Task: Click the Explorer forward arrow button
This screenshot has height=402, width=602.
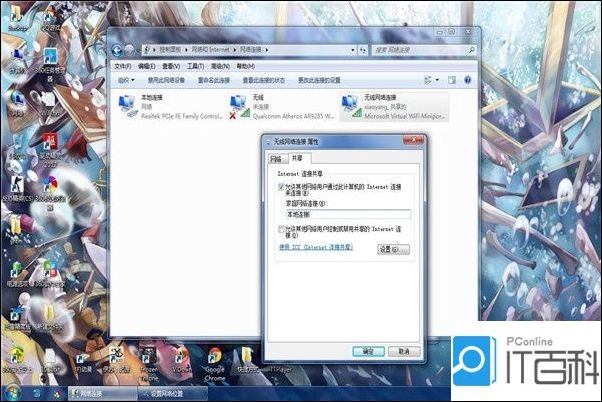Action: coord(130,50)
